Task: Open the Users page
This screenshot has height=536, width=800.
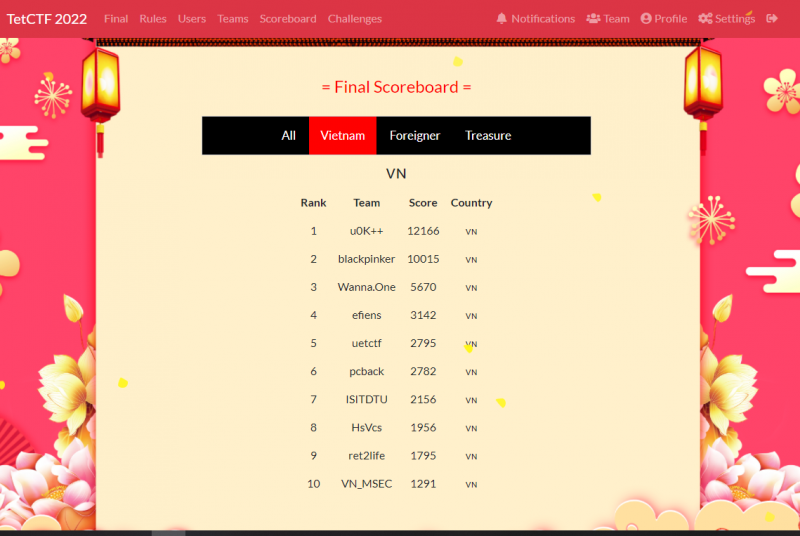Action: [192, 19]
